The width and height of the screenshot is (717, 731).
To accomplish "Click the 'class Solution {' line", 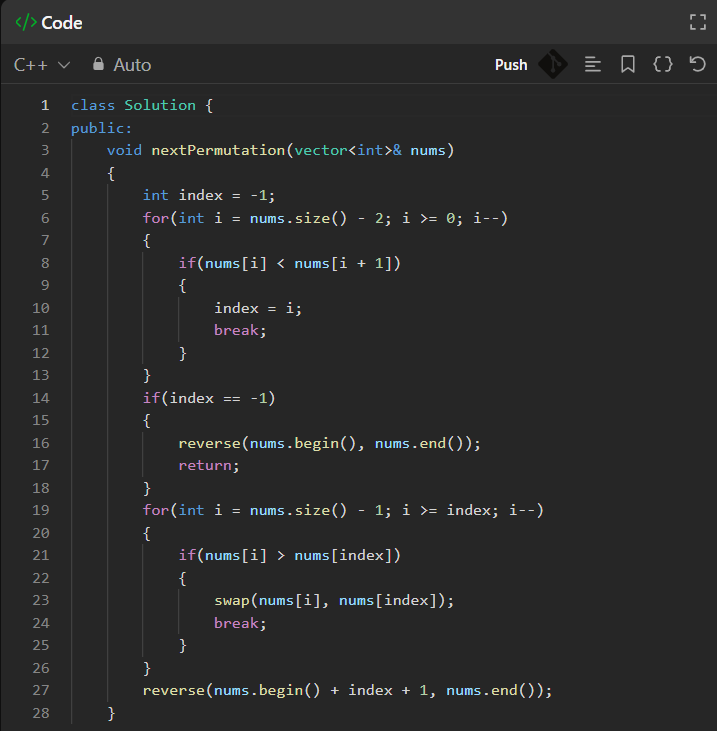I will click(142, 105).
